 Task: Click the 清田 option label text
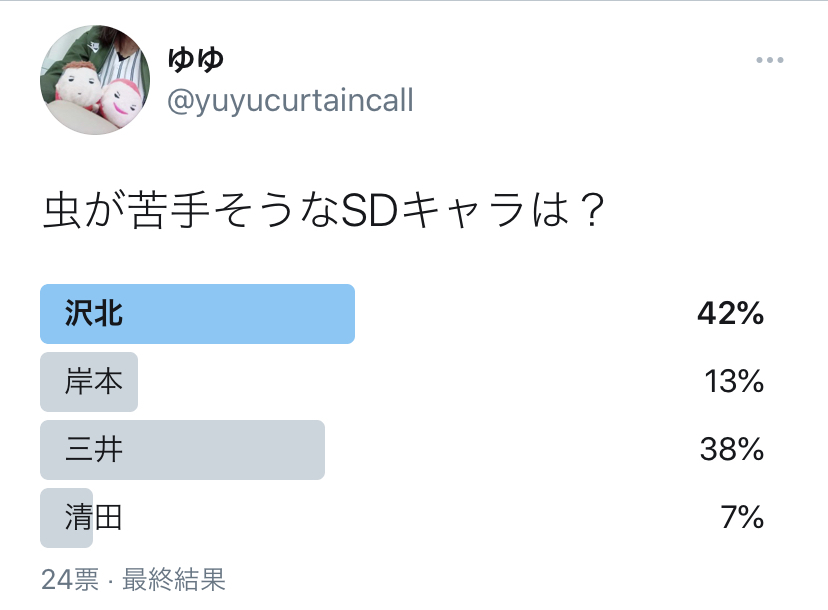coord(94,518)
